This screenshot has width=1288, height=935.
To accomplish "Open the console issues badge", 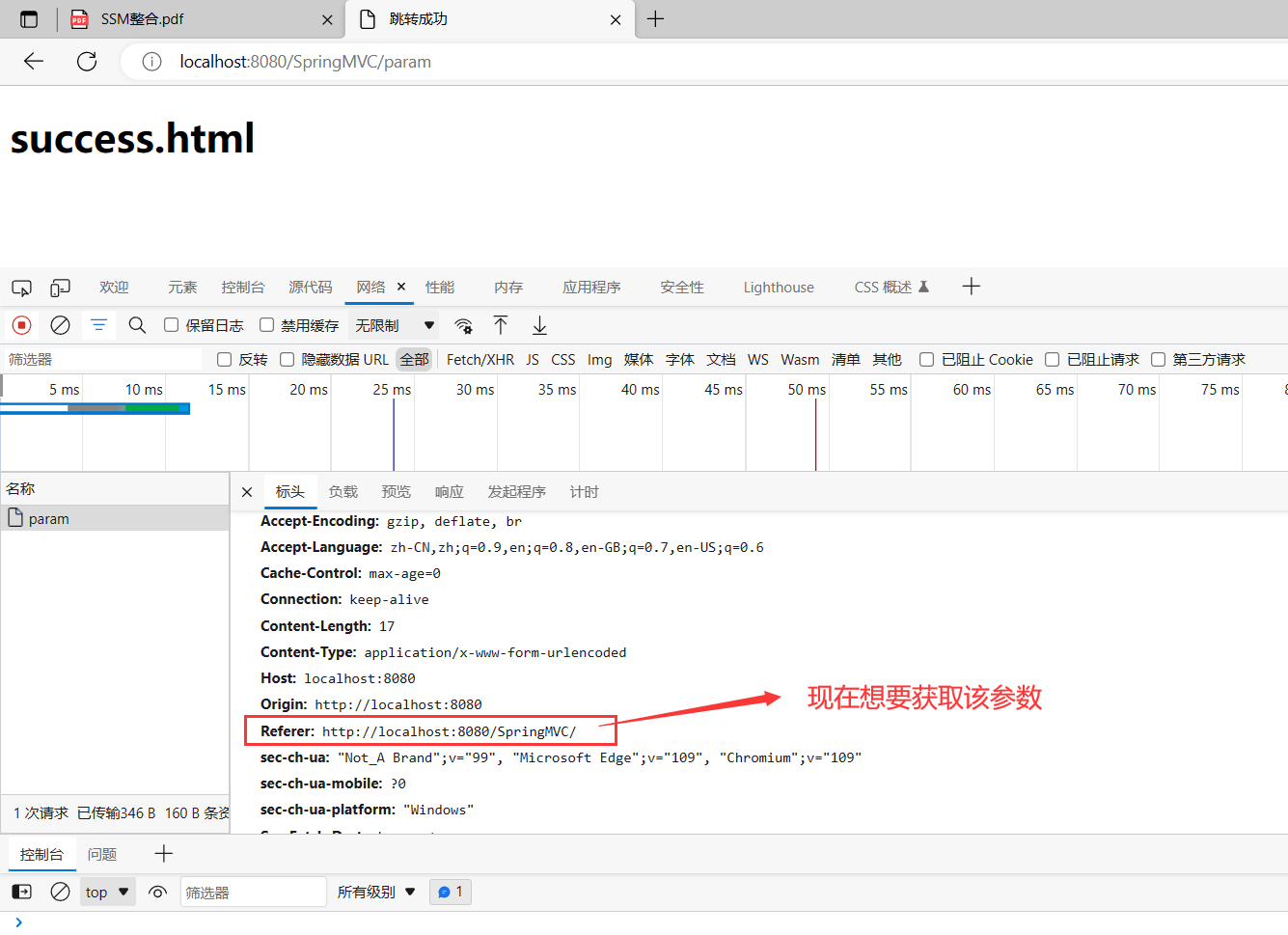I will [x=451, y=892].
